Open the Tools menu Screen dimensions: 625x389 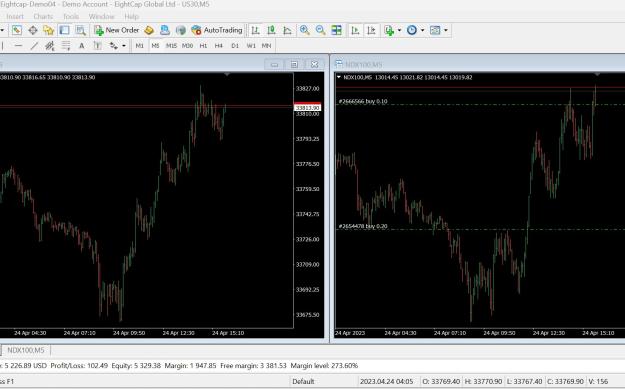tap(71, 16)
